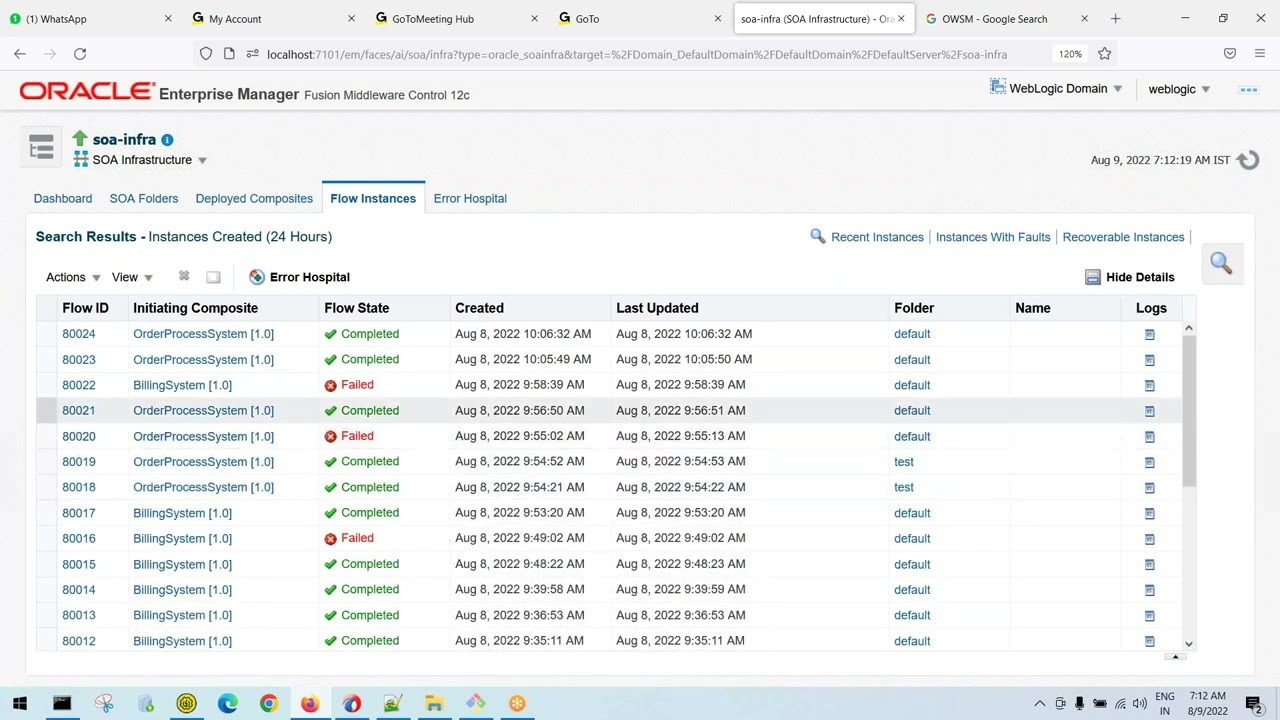Image resolution: width=1280 pixels, height=720 pixels.
Task: Open the three-dots menu in header
Action: pos(1248,90)
